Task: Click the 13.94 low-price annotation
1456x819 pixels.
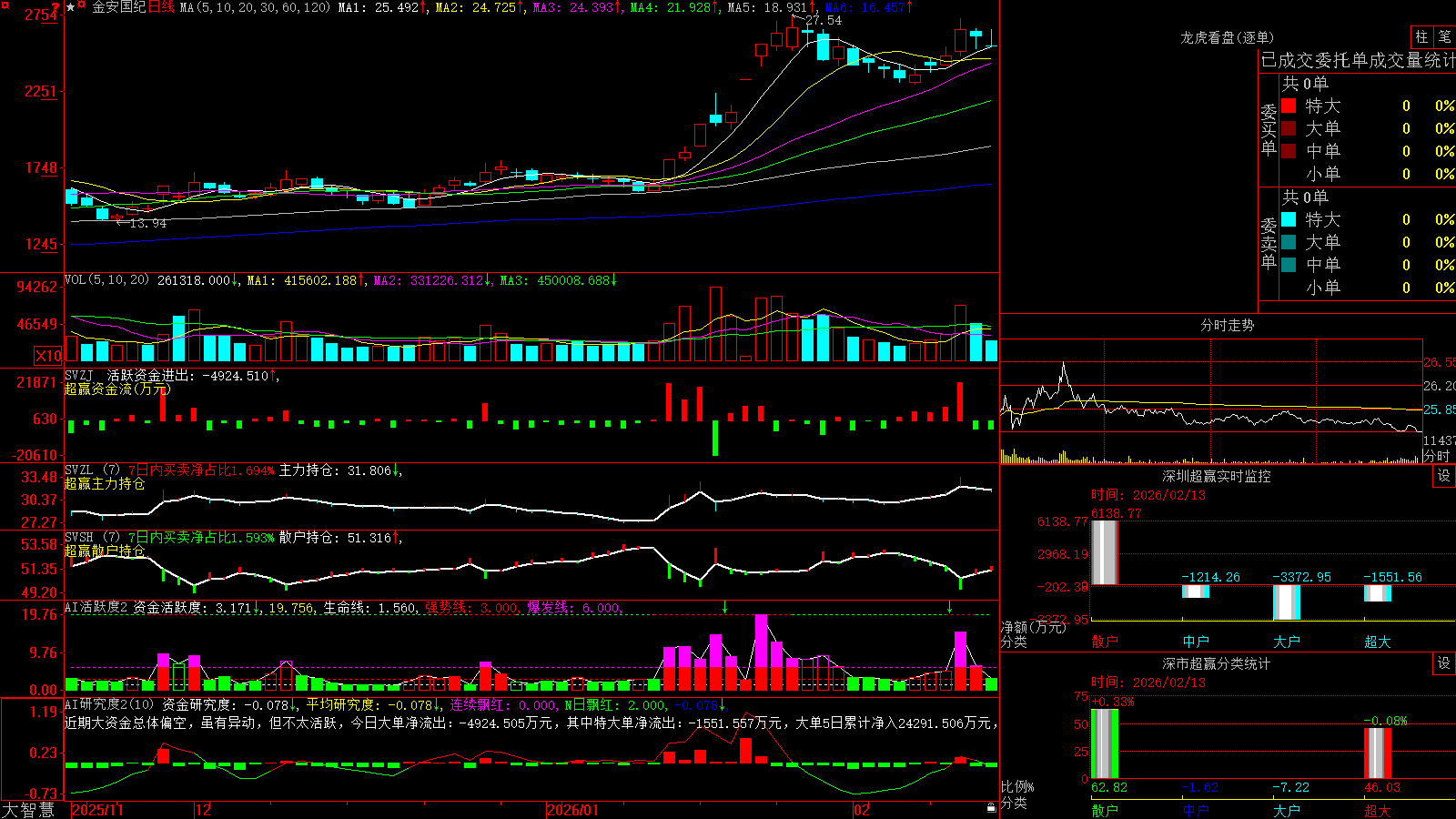Action: coord(147,223)
